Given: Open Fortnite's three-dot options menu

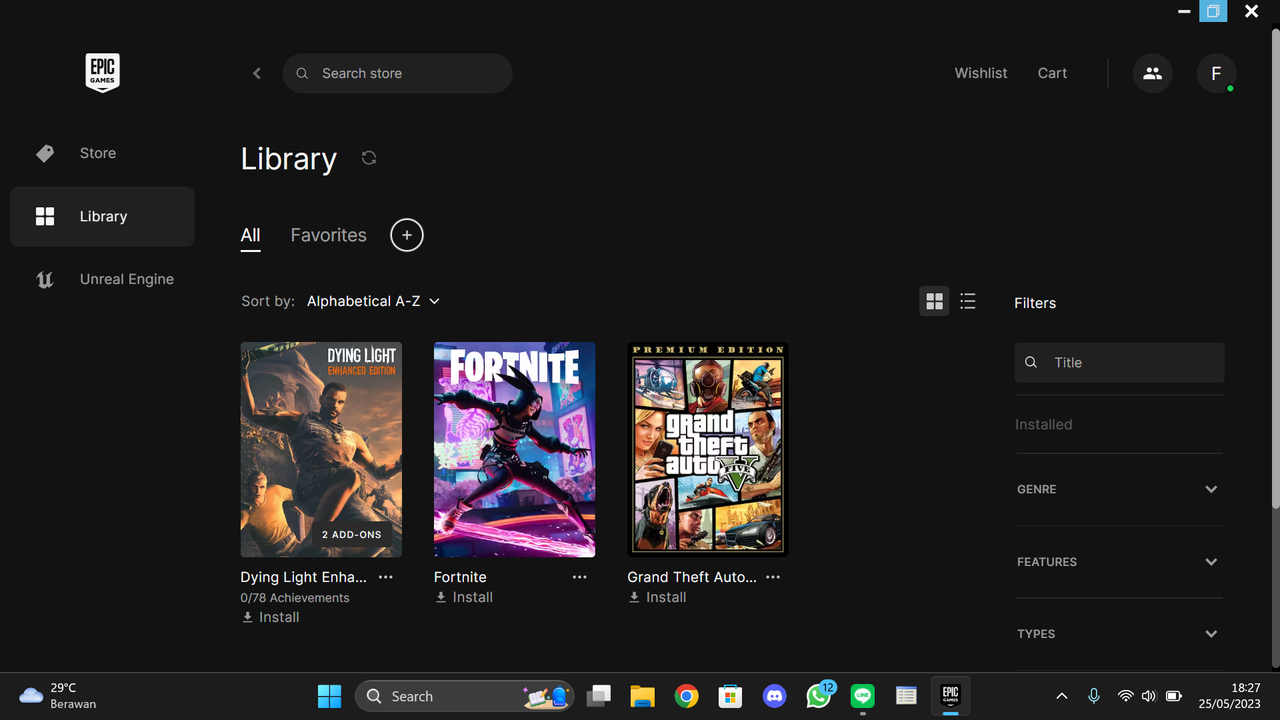Looking at the screenshot, I should (579, 577).
